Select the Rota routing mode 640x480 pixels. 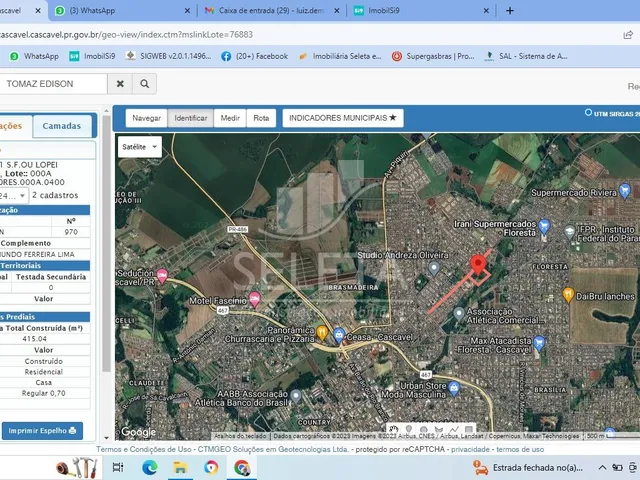pos(261,118)
